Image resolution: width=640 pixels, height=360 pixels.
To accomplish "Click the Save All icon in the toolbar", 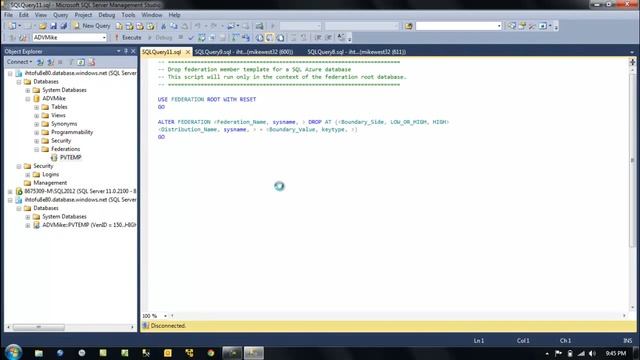I will click(x=64, y=26).
